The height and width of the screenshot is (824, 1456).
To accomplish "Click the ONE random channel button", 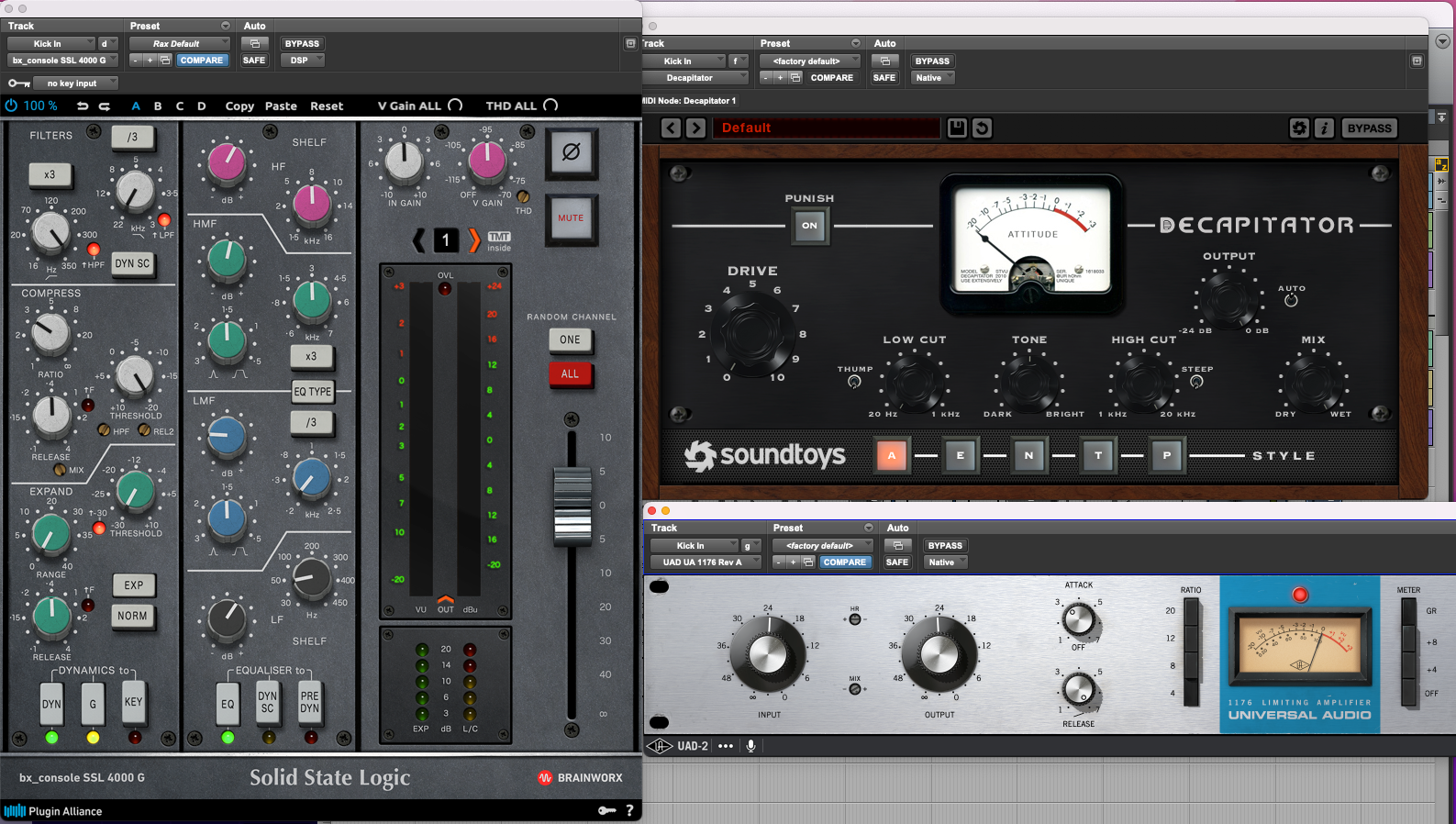I will pyautogui.click(x=571, y=340).
